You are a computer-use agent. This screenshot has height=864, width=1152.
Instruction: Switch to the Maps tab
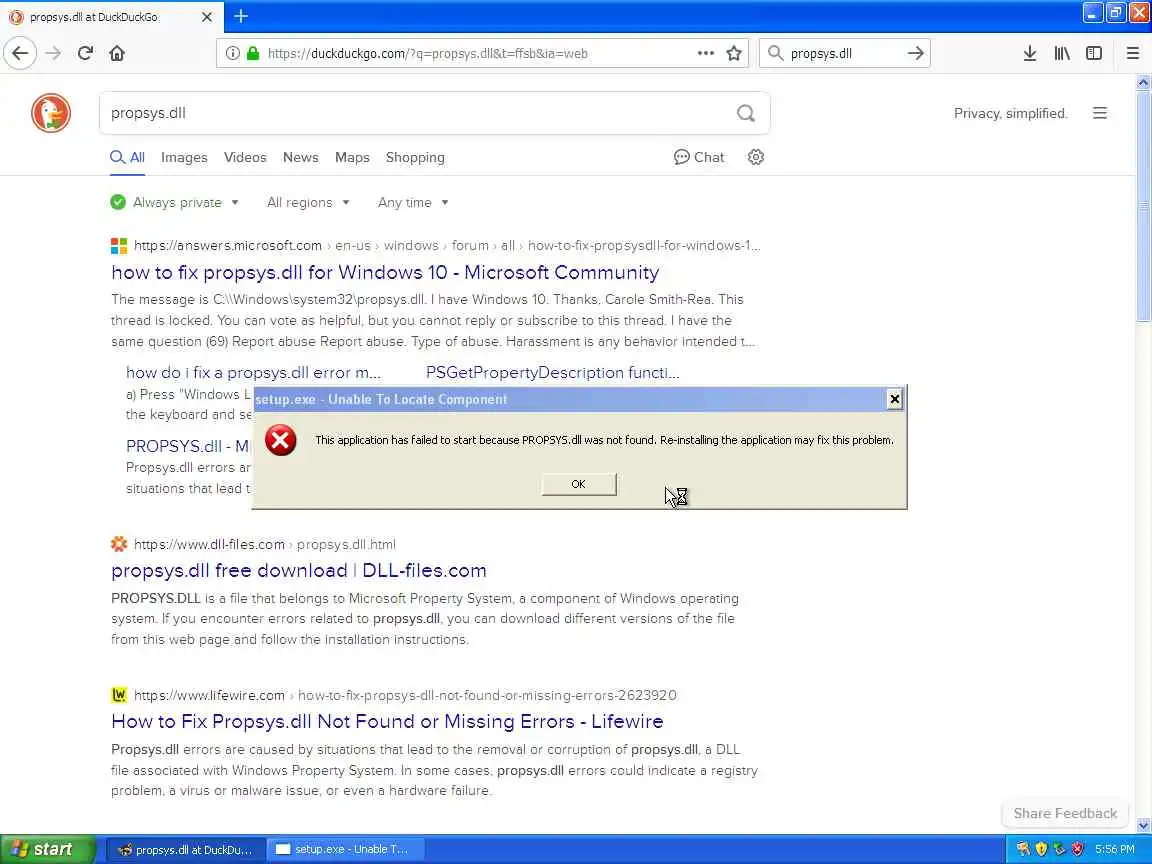click(x=352, y=157)
